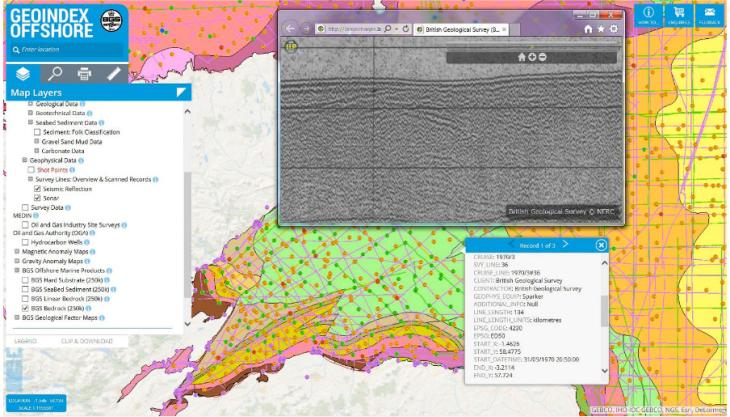Click the BGS logo in header
Screen dimensions: 730x417
pyautogui.click(x=111, y=20)
